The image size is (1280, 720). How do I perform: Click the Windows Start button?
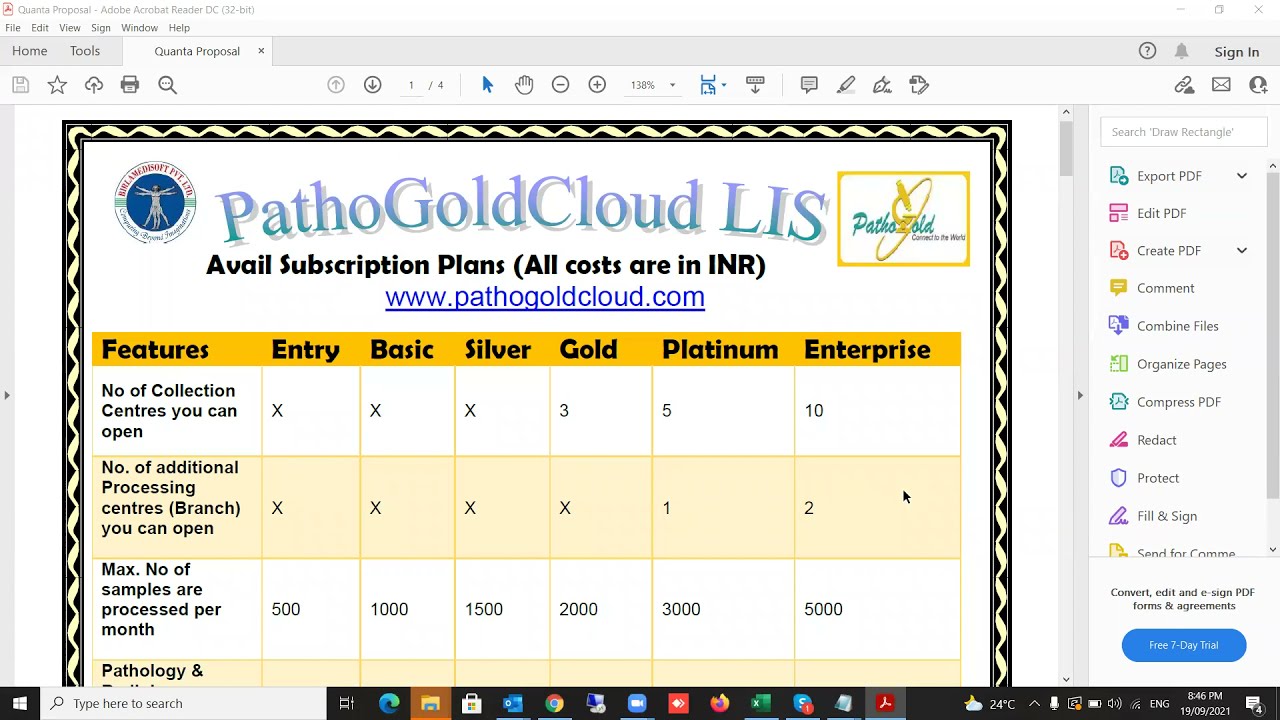click(x=20, y=703)
